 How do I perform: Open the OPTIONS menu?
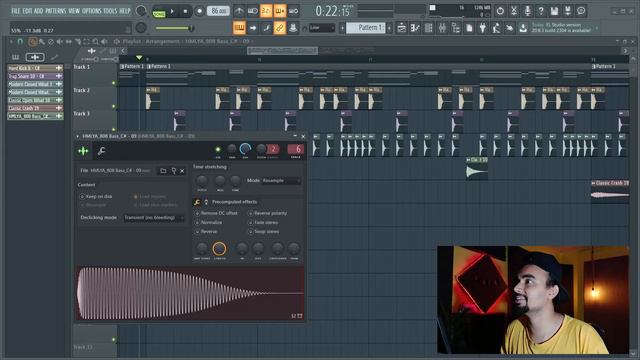pos(92,11)
